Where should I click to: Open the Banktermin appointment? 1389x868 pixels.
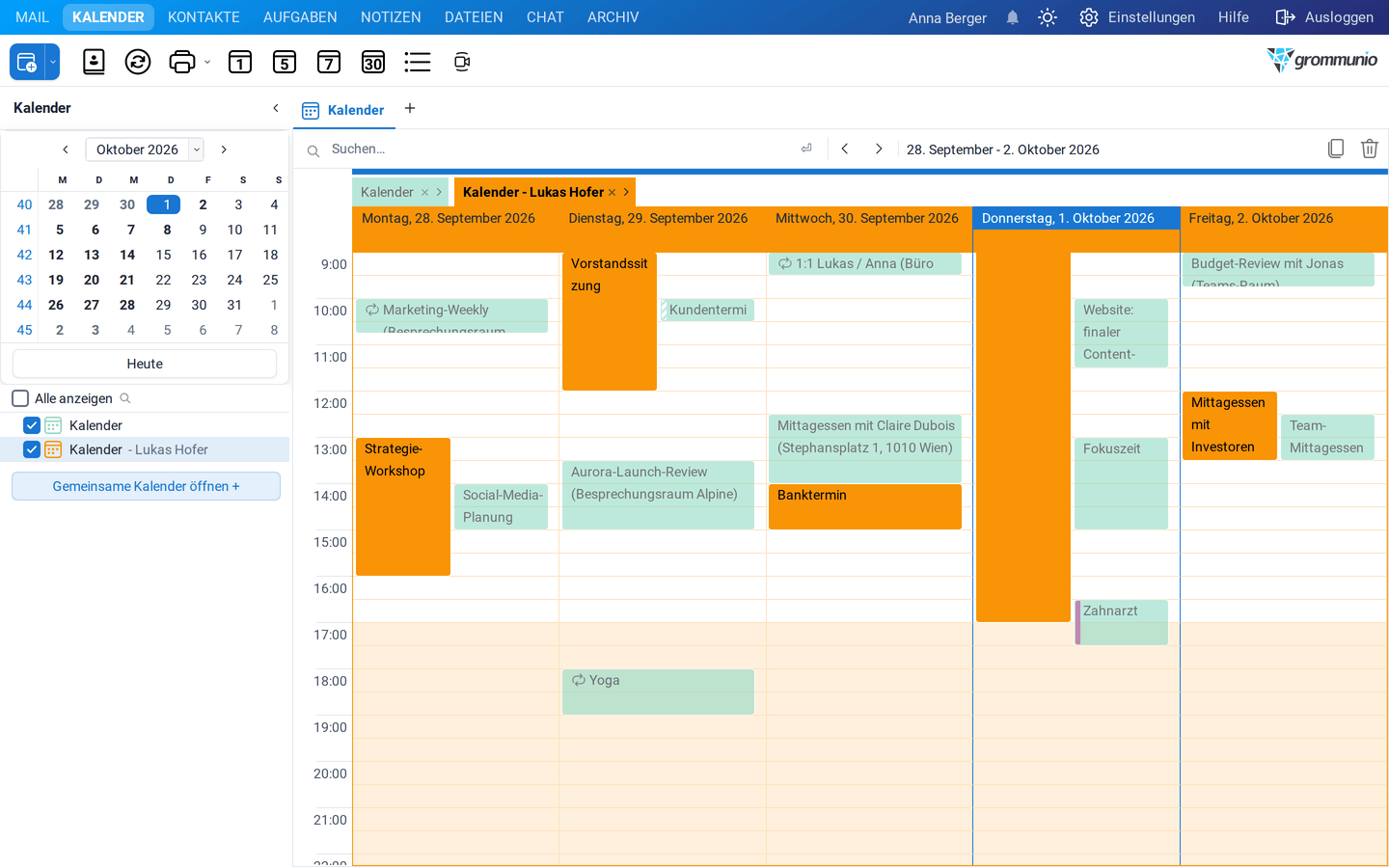point(865,506)
